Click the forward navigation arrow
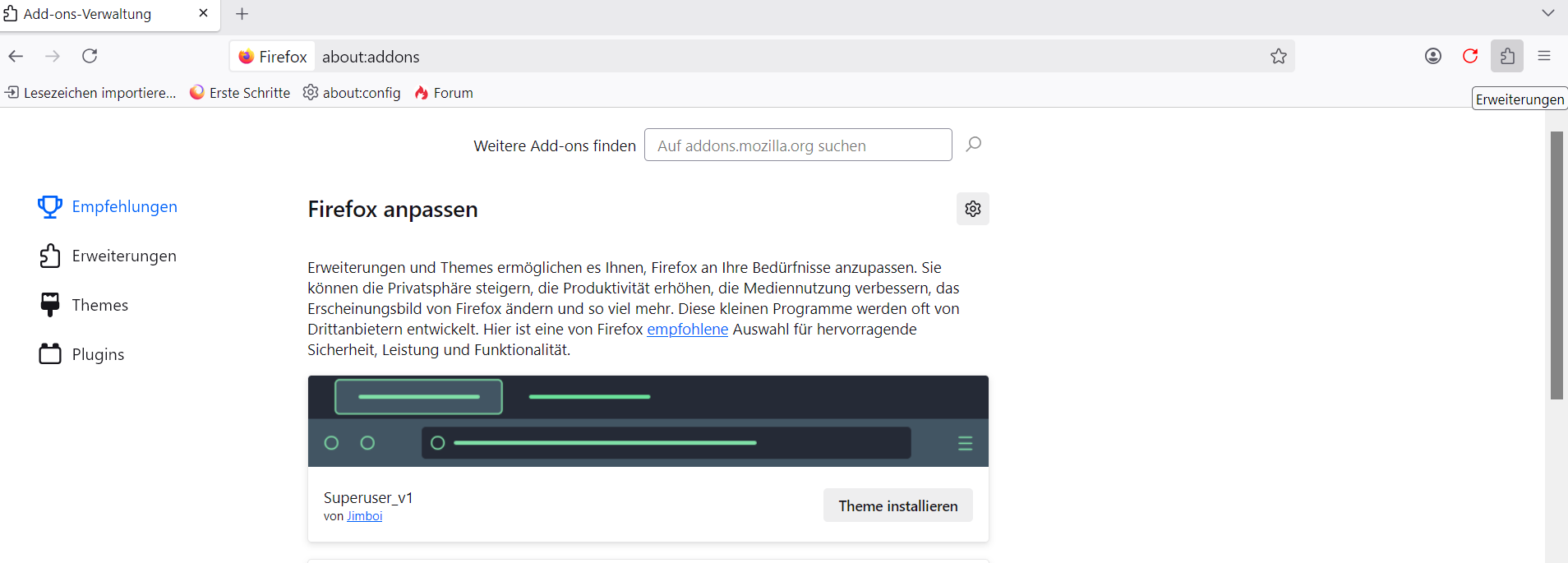The image size is (1568, 563). (x=53, y=56)
